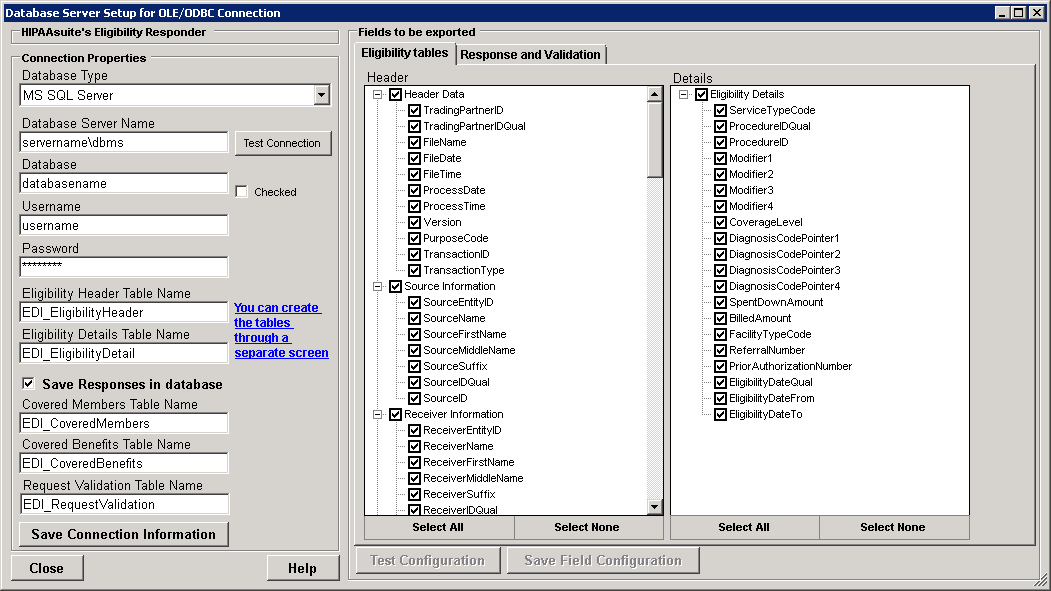Viewport: 1051px width, 591px height.
Task: Open the Database Type dropdown
Action: [321, 95]
